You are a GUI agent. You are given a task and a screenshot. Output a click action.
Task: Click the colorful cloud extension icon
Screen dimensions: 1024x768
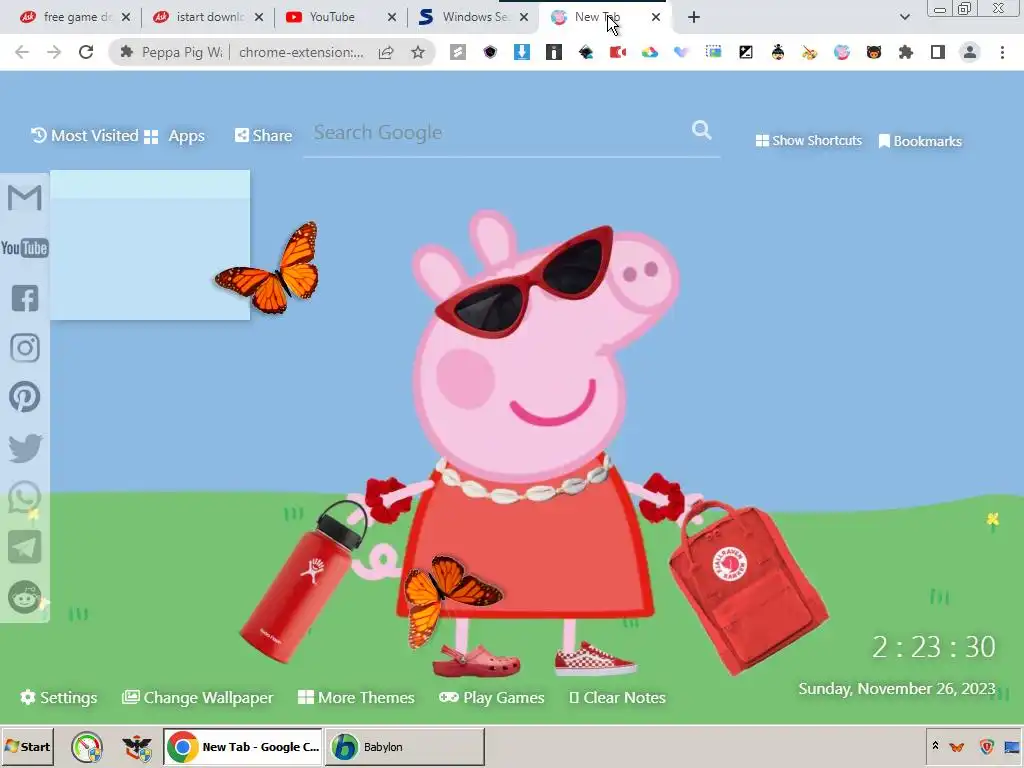(x=650, y=52)
